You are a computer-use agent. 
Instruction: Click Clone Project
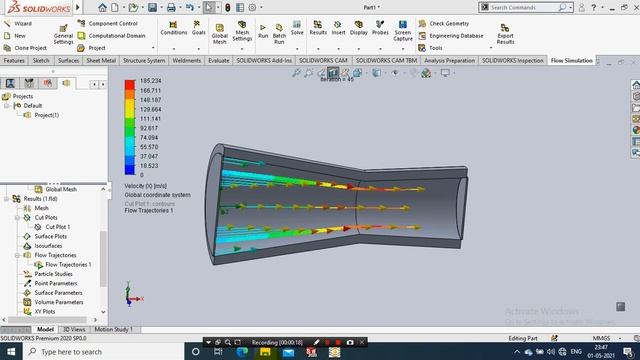pos(25,48)
